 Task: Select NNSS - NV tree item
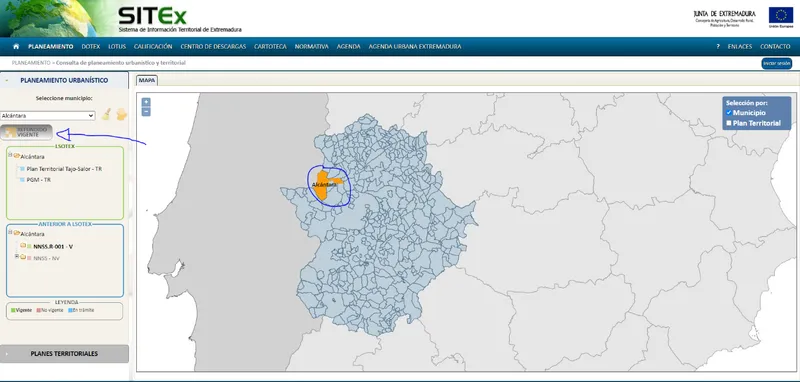tap(46, 258)
